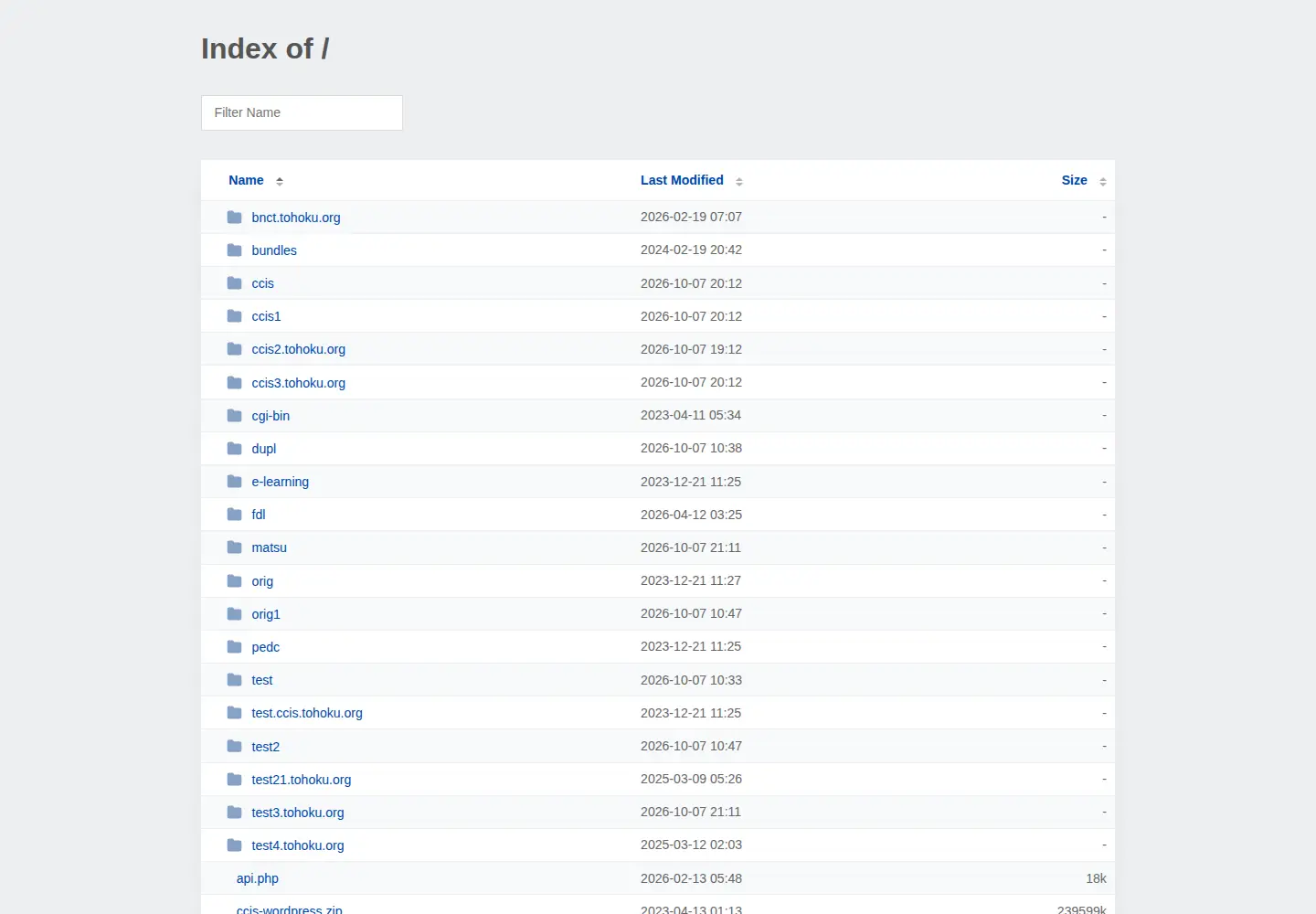Image resolution: width=1316 pixels, height=914 pixels.
Task: Click the date 2026-02-19 07:07
Action: (x=691, y=217)
